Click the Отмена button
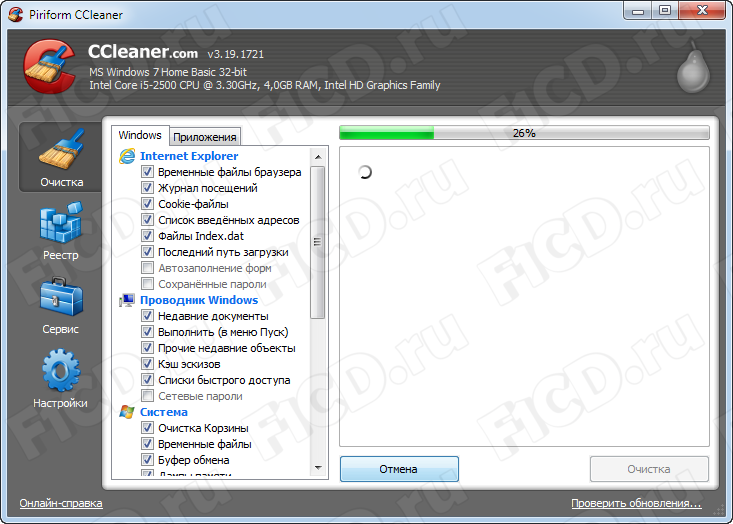 [x=399, y=469]
